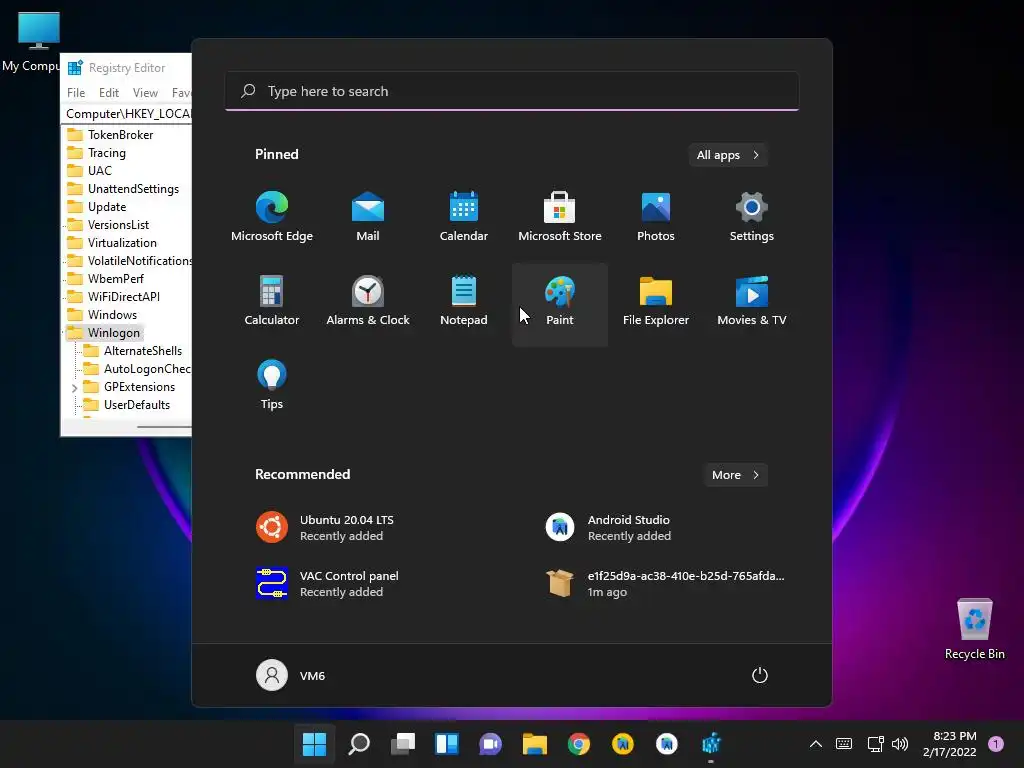The width and height of the screenshot is (1024, 768).
Task: Open taskbar Search
Action: point(359,744)
